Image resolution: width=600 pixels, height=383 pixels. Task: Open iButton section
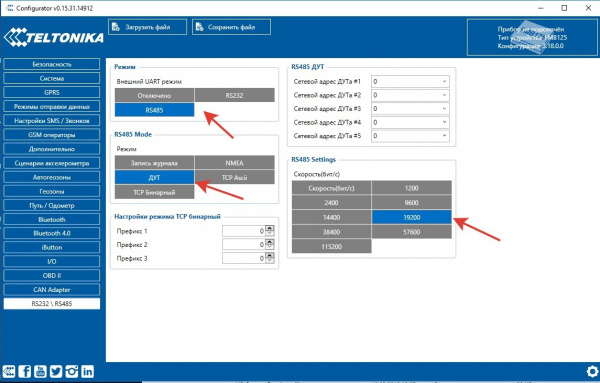[52, 247]
